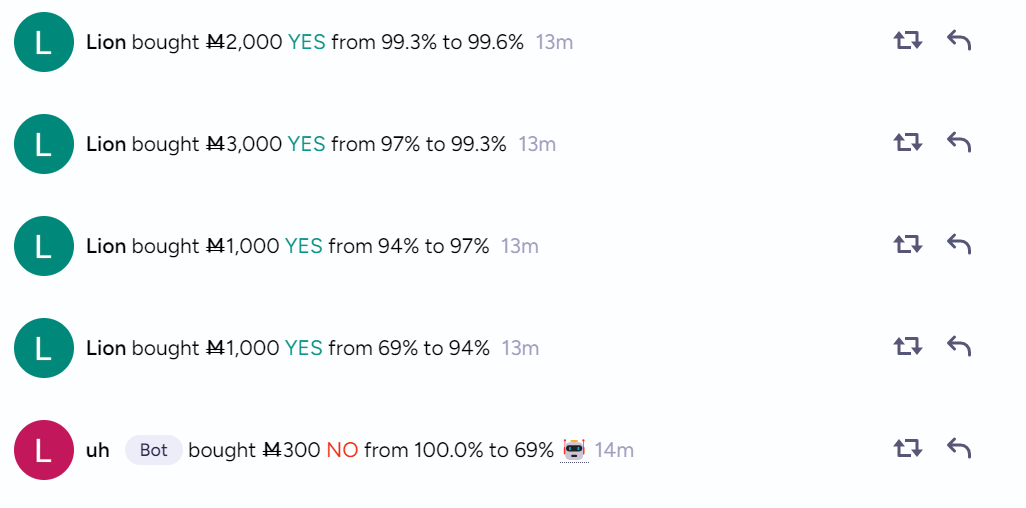Repost Lion's Ṁ2,000 YES bet

pos(908,41)
